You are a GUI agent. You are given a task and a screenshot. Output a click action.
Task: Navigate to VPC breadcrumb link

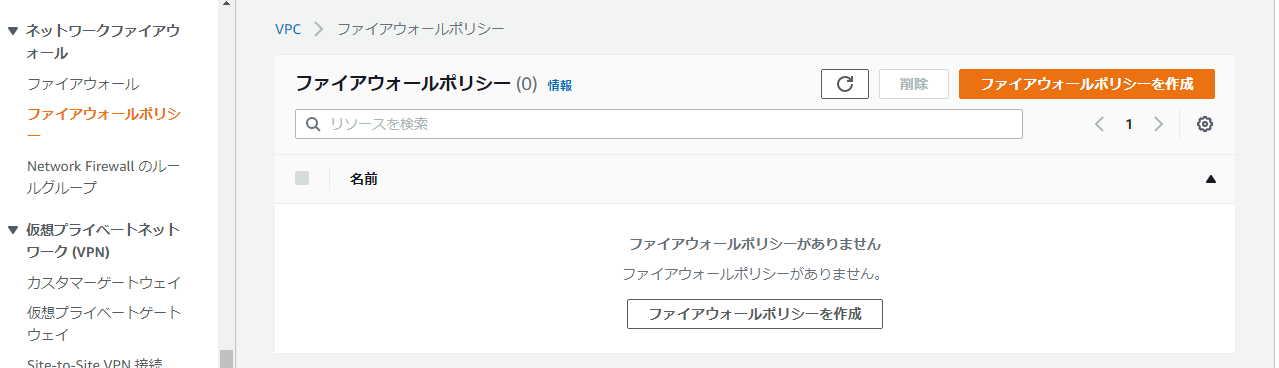coord(288,29)
